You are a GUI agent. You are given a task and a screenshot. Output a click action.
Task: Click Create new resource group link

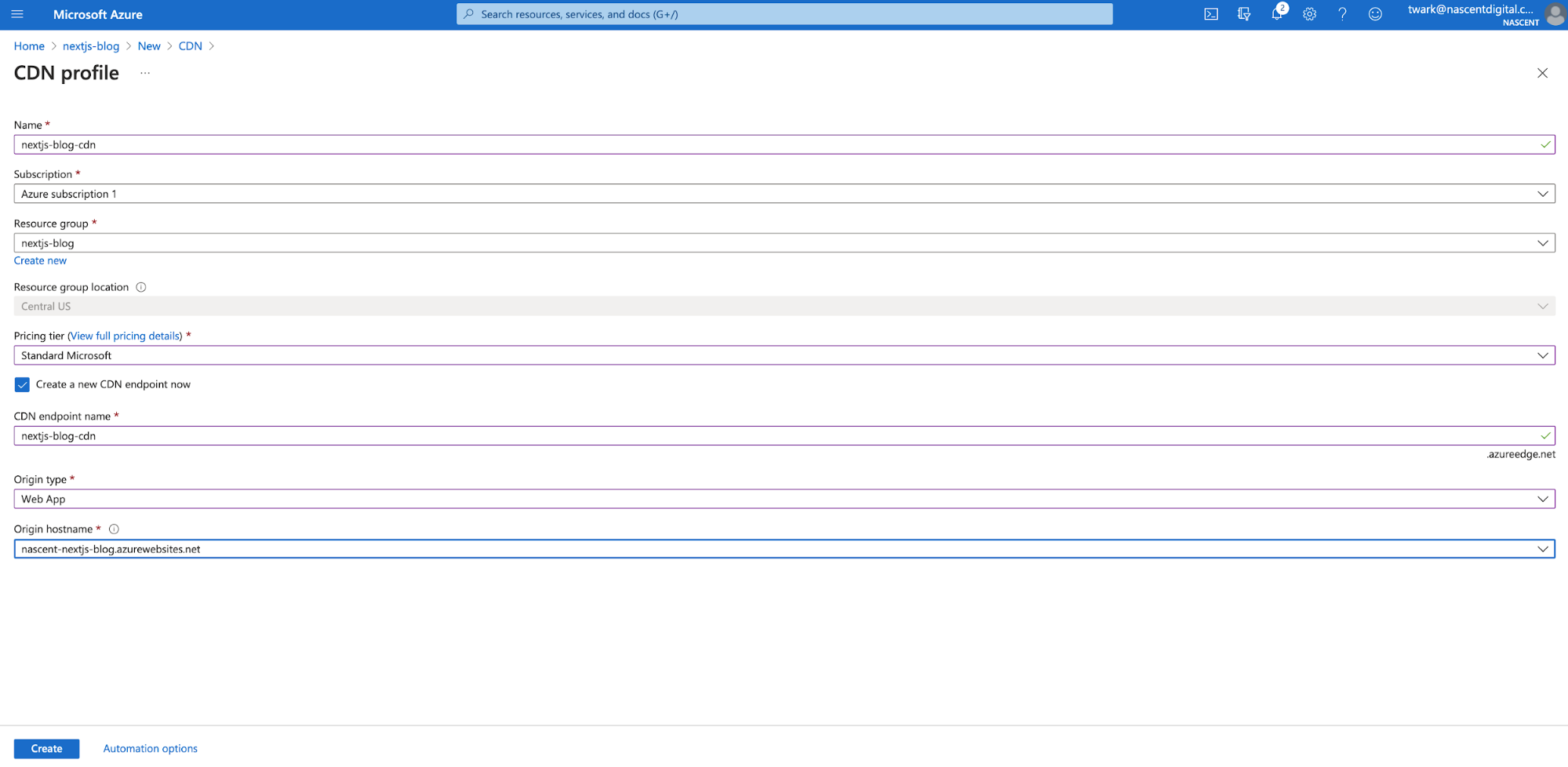click(40, 260)
